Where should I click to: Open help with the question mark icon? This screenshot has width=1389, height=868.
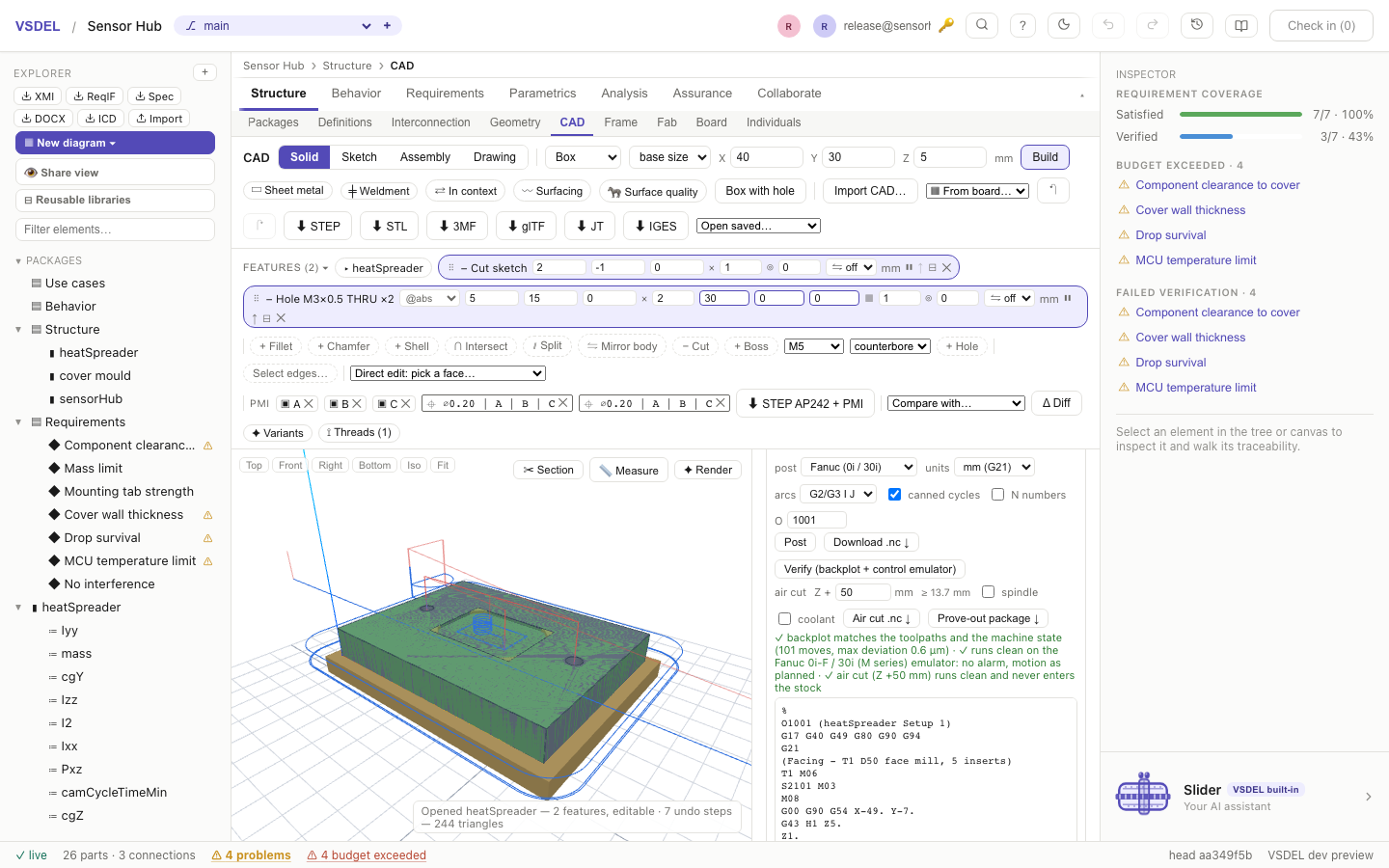coord(1022,26)
